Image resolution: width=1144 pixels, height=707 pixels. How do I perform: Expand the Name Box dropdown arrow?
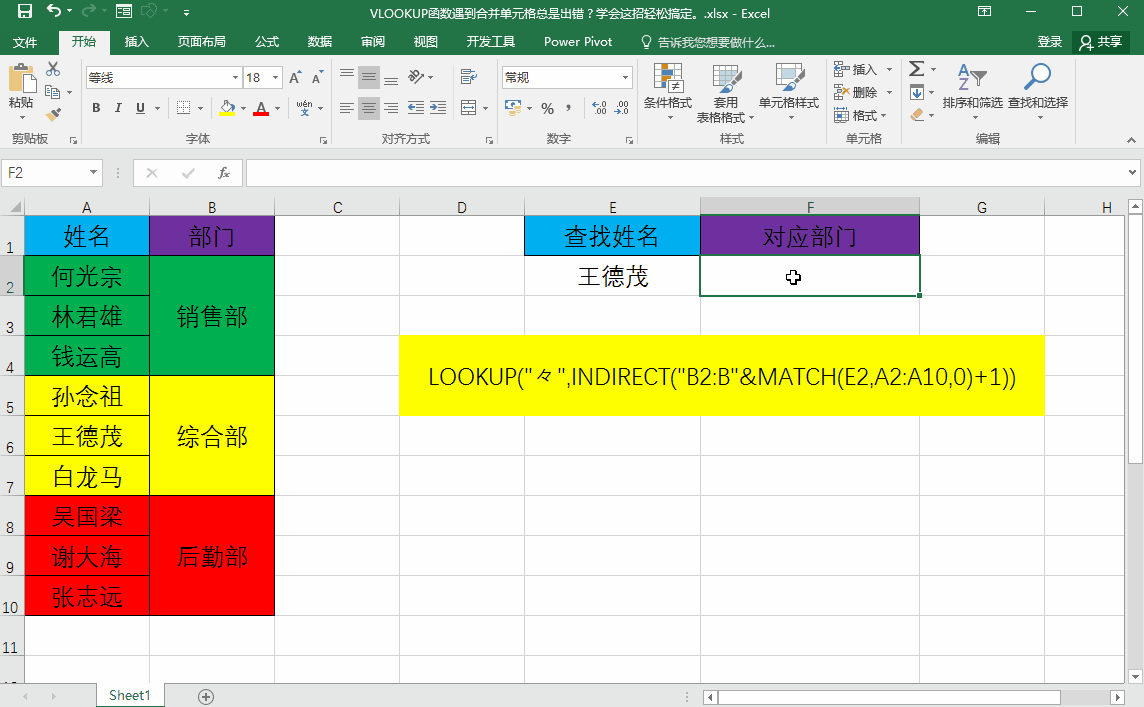tap(93, 172)
